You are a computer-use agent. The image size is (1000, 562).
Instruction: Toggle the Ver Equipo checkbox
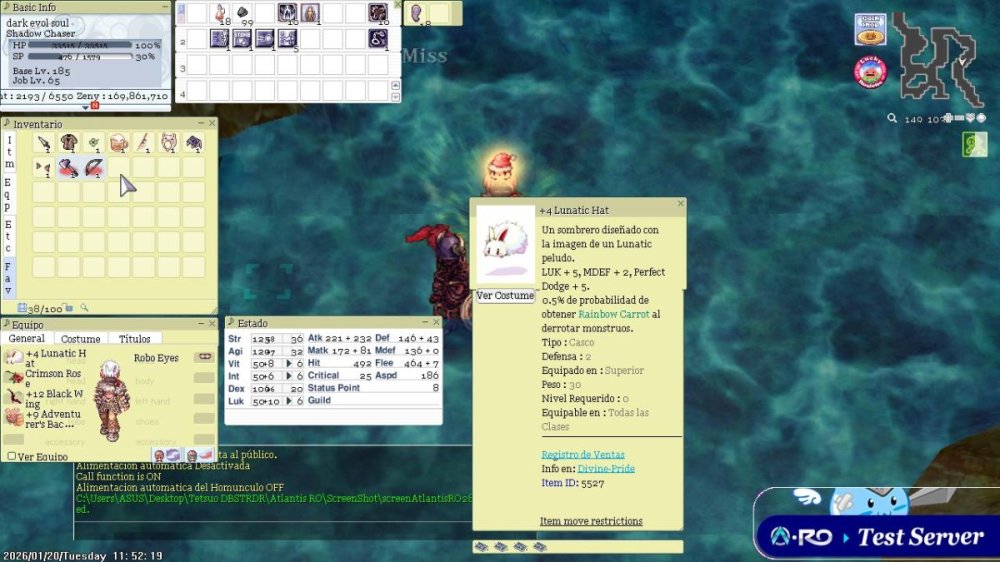11,456
